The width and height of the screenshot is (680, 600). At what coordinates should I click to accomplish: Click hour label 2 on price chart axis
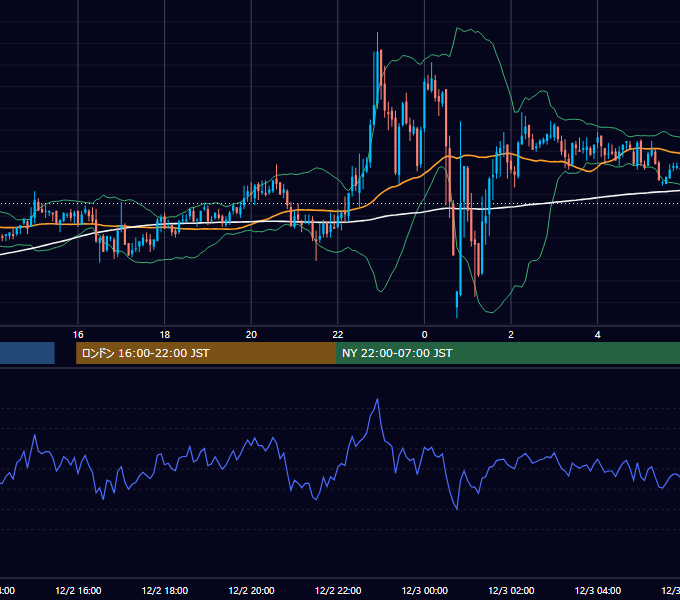coord(511,335)
